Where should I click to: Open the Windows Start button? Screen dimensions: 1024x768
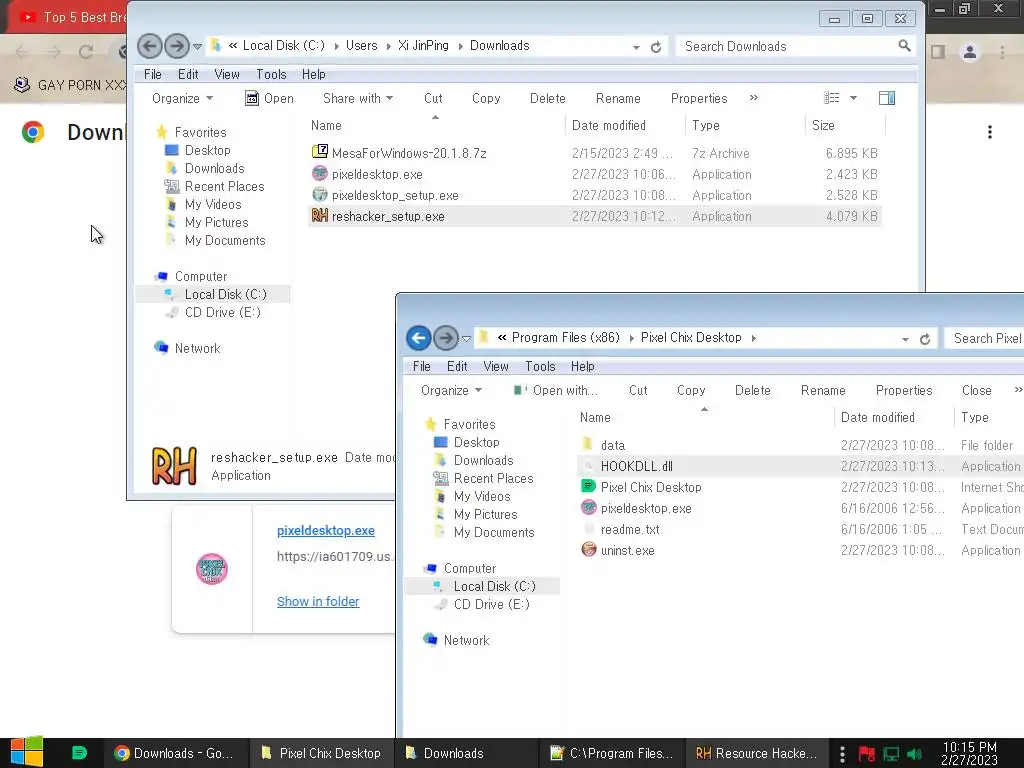[27, 752]
